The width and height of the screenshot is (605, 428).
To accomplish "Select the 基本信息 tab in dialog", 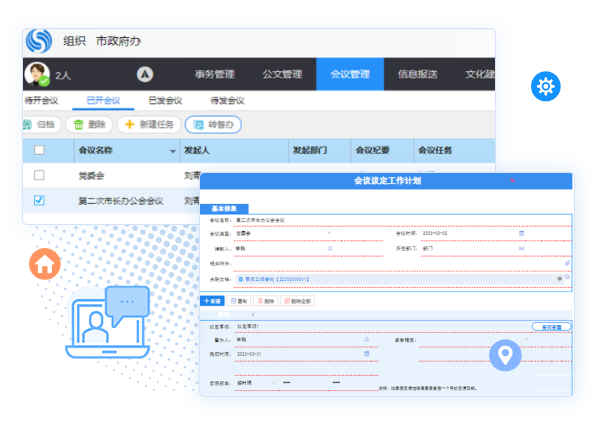I will 224,209.
